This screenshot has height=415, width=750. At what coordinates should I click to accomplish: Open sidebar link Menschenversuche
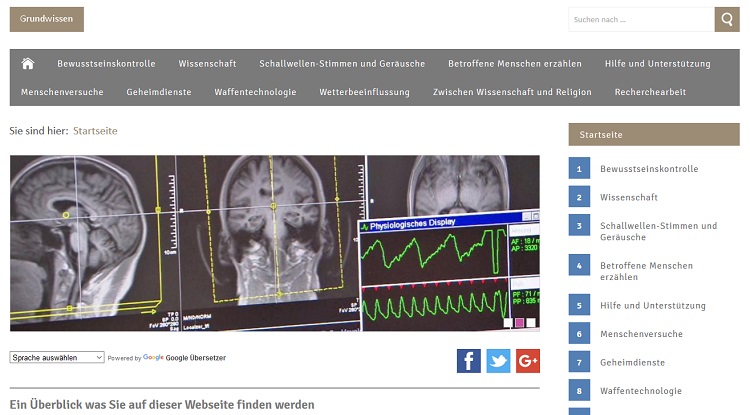point(641,334)
